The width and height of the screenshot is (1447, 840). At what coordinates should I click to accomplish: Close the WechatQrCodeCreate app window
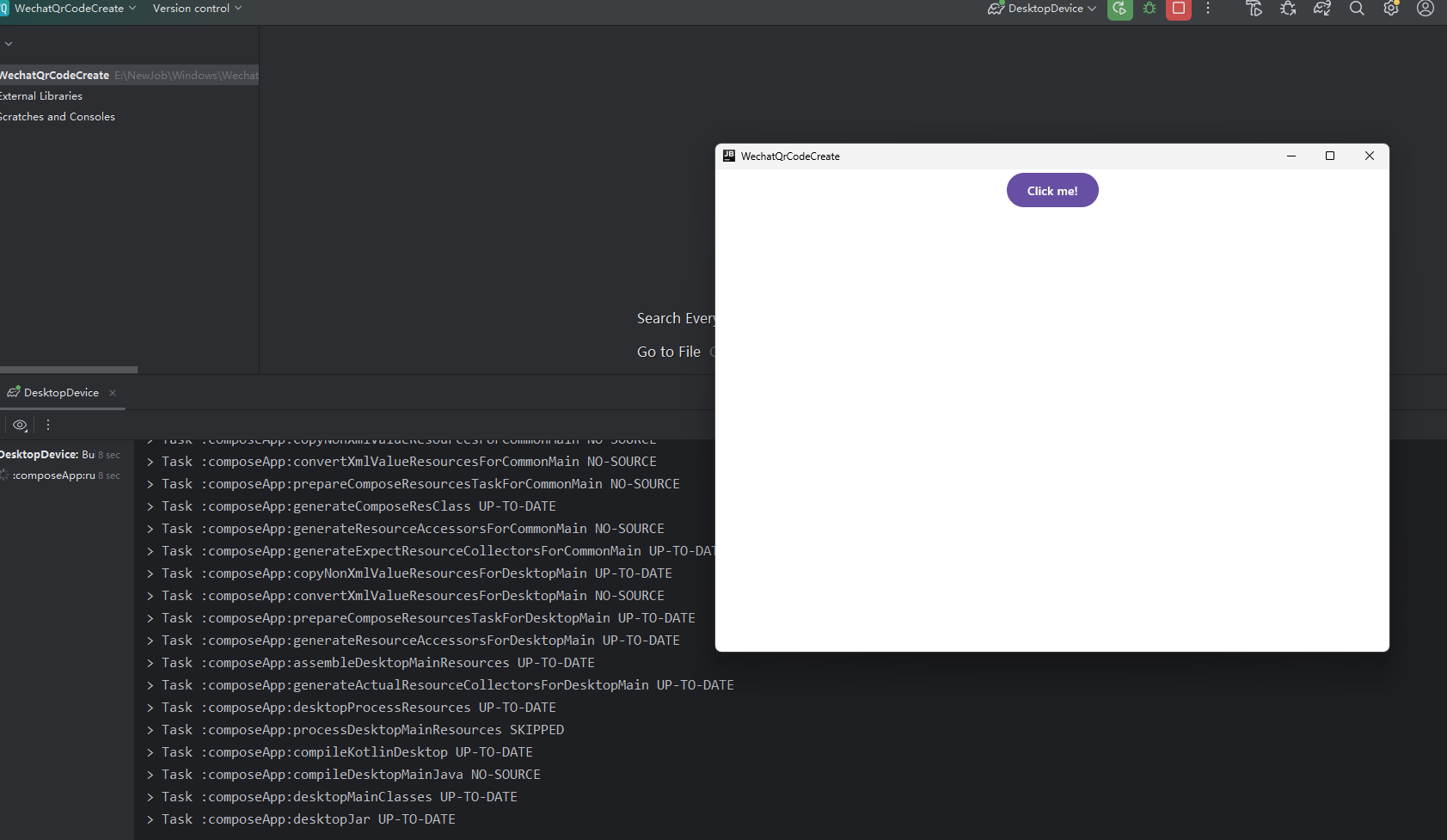pos(1370,156)
